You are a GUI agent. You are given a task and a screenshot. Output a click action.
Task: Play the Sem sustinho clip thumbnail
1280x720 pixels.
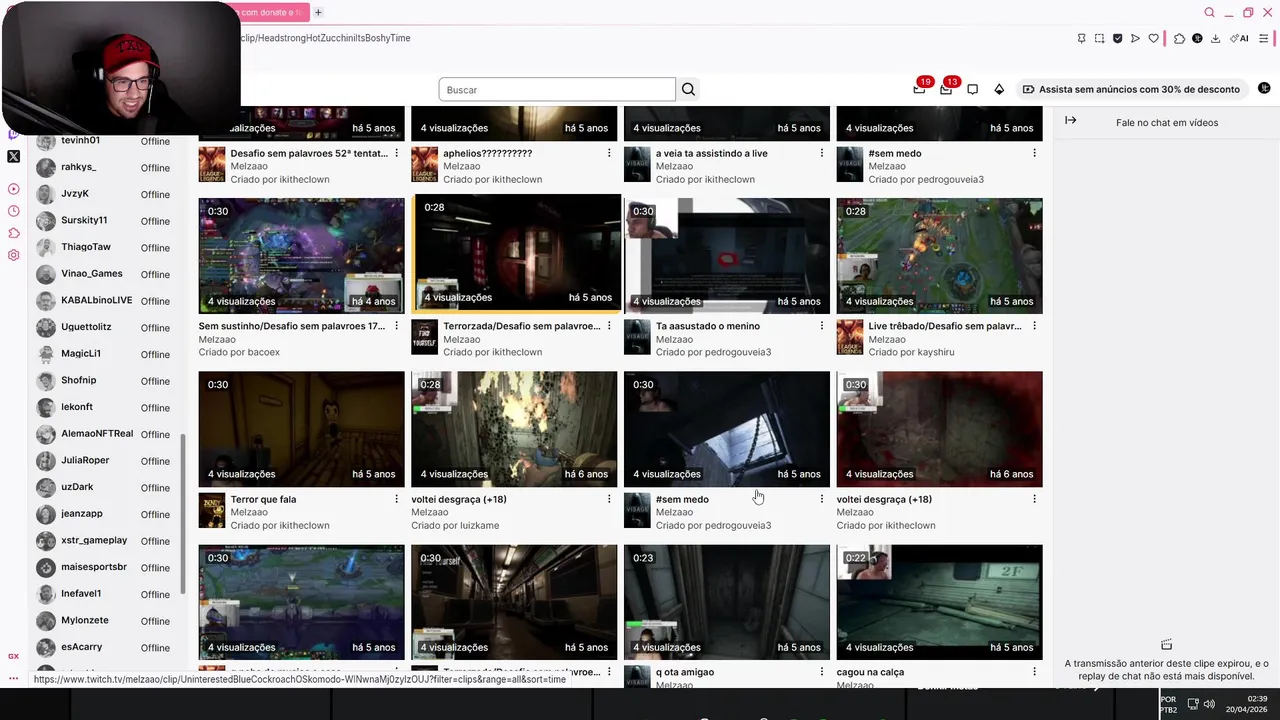(301, 256)
